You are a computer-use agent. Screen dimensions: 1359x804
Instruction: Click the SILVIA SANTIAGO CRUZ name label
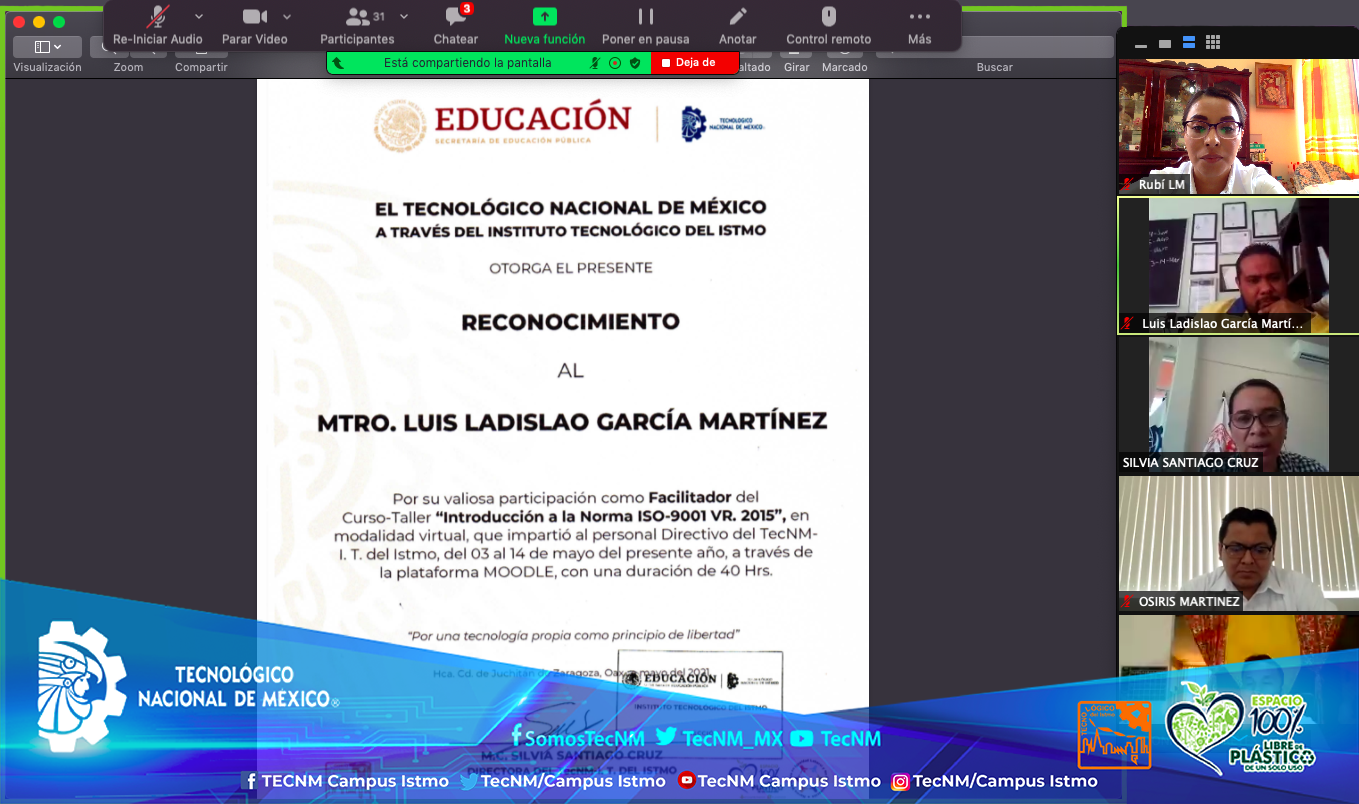point(1190,463)
